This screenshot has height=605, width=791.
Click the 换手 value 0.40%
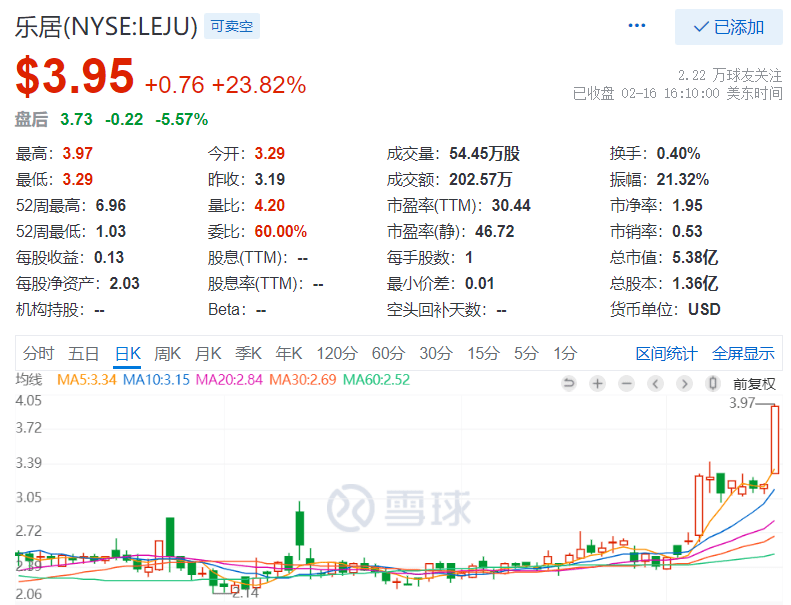point(678,153)
